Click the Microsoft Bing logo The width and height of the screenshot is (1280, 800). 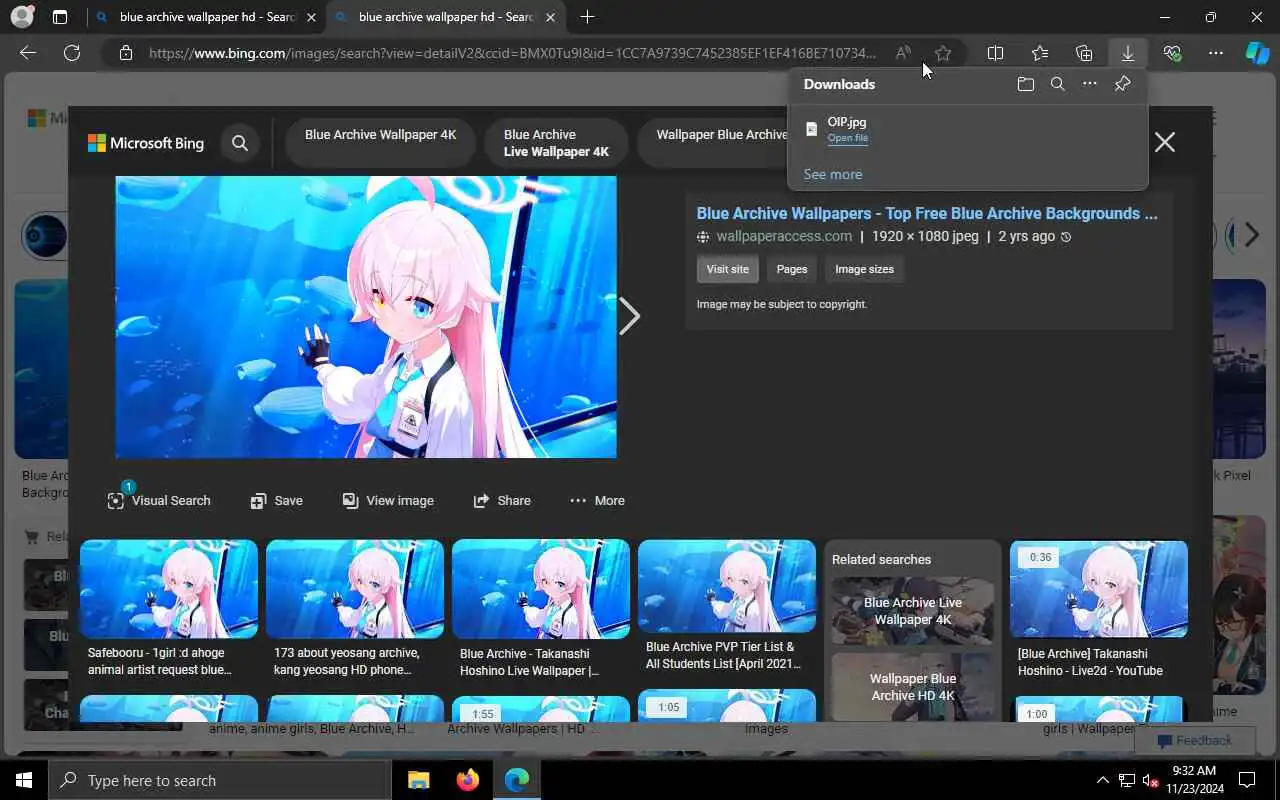[x=146, y=143]
